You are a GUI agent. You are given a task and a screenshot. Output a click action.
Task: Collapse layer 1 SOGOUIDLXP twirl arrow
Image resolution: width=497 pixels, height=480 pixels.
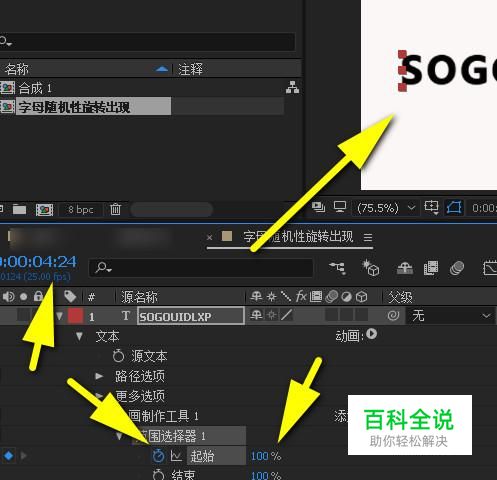coord(60,316)
